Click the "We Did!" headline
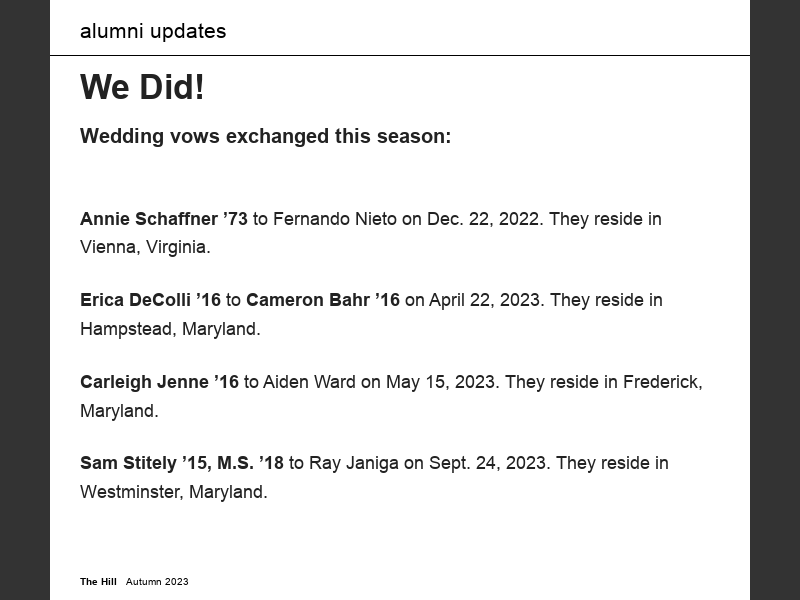800x600 pixels. (x=142, y=88)
